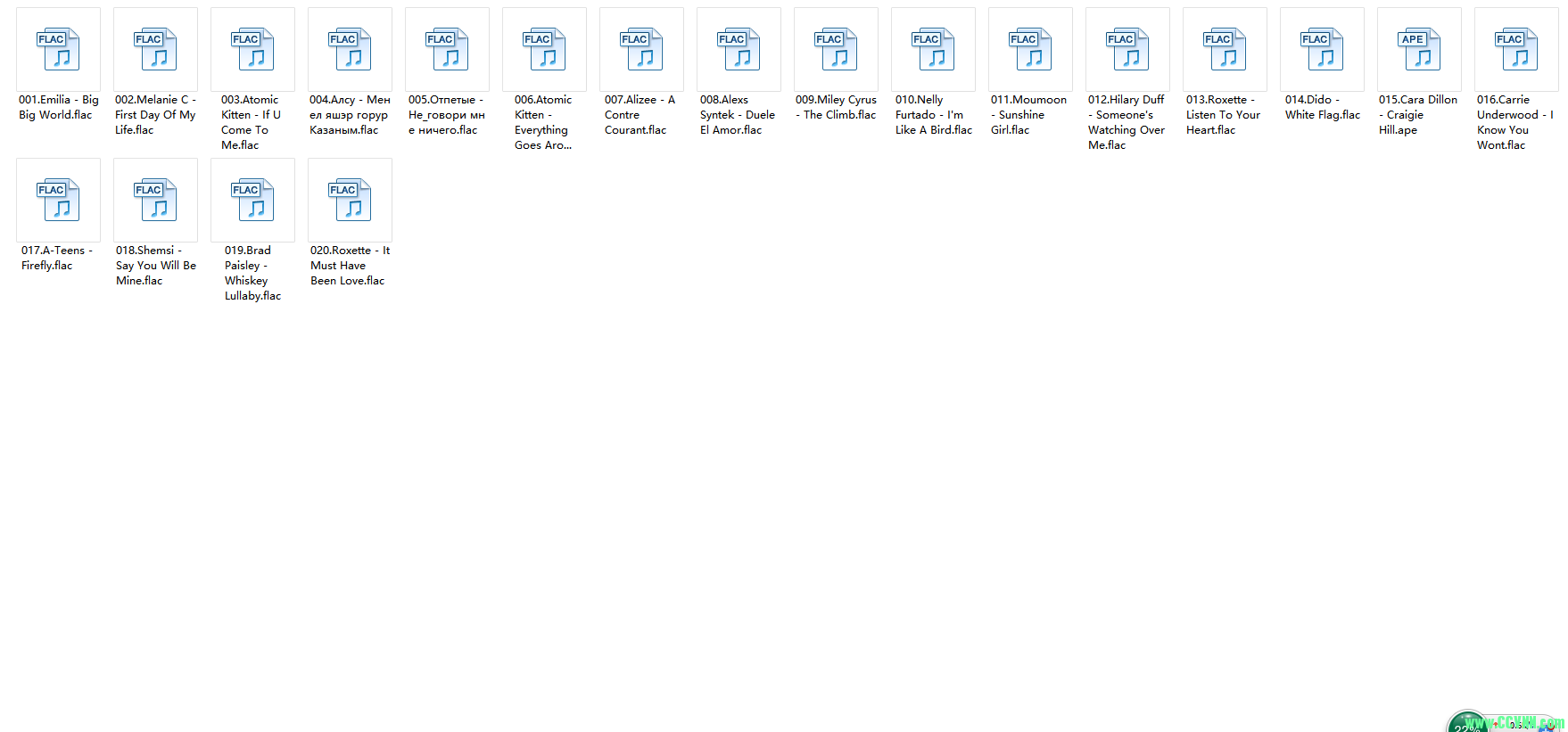Click the label '002.Melanie C - First Day Of My Life.flac'
The height and width of the screenshot is (732, 1568).
click(155, 115)
